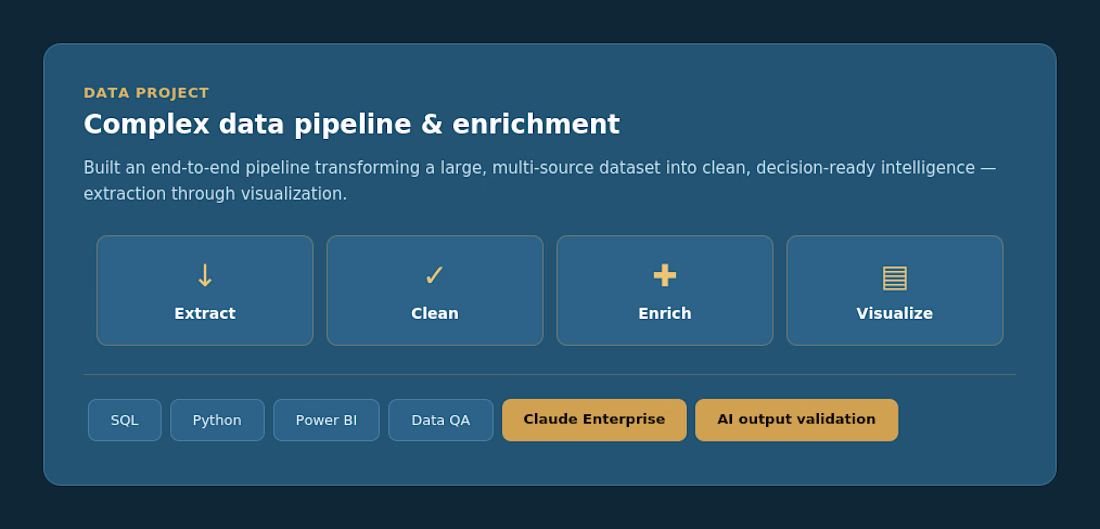The image size is (1100, 529).
Task: Click the divider line above skill tags
Action: pyautogui.click(x=549, y=375)
